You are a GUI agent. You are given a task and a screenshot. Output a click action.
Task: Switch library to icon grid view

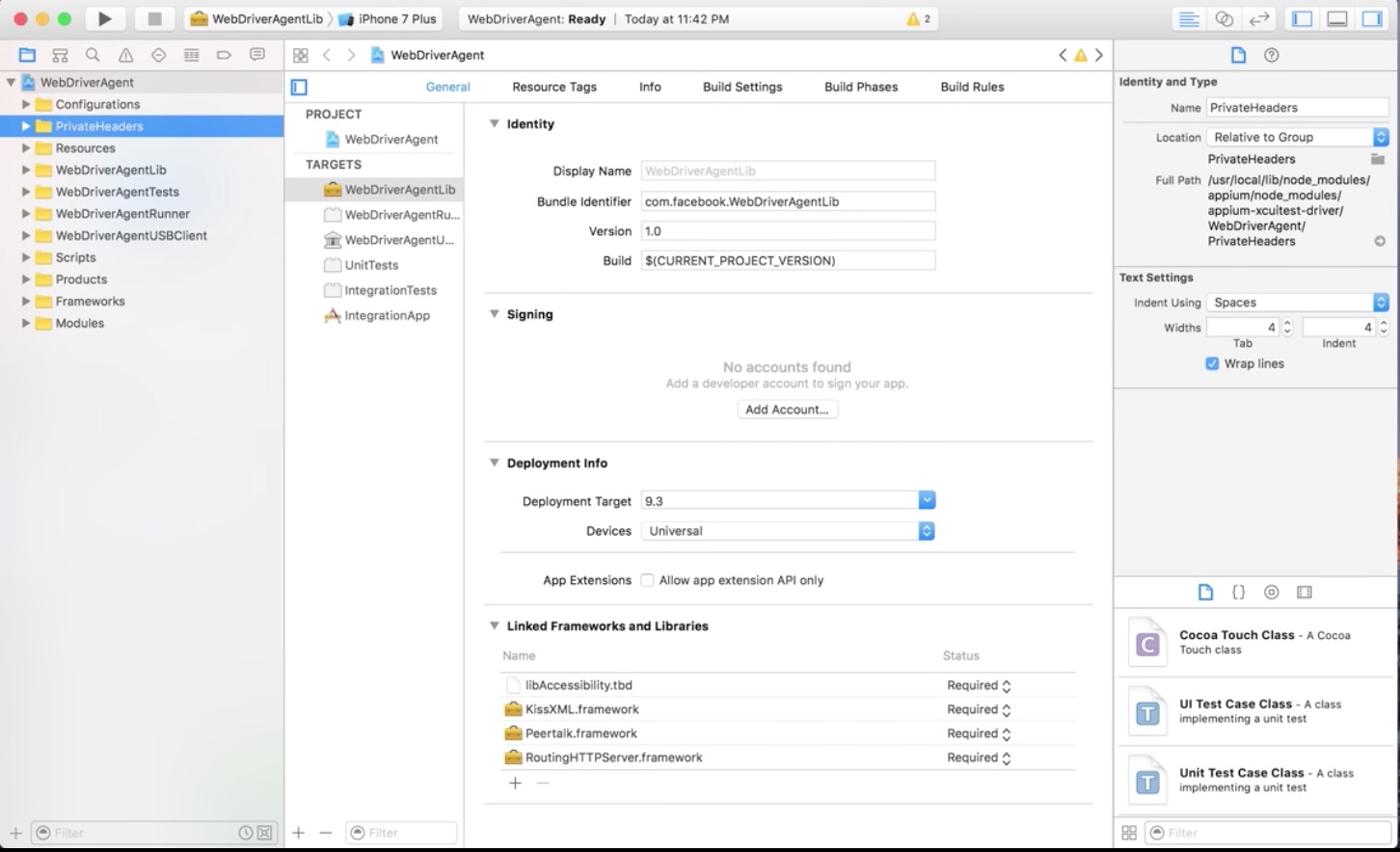[x=1129, y=833]
